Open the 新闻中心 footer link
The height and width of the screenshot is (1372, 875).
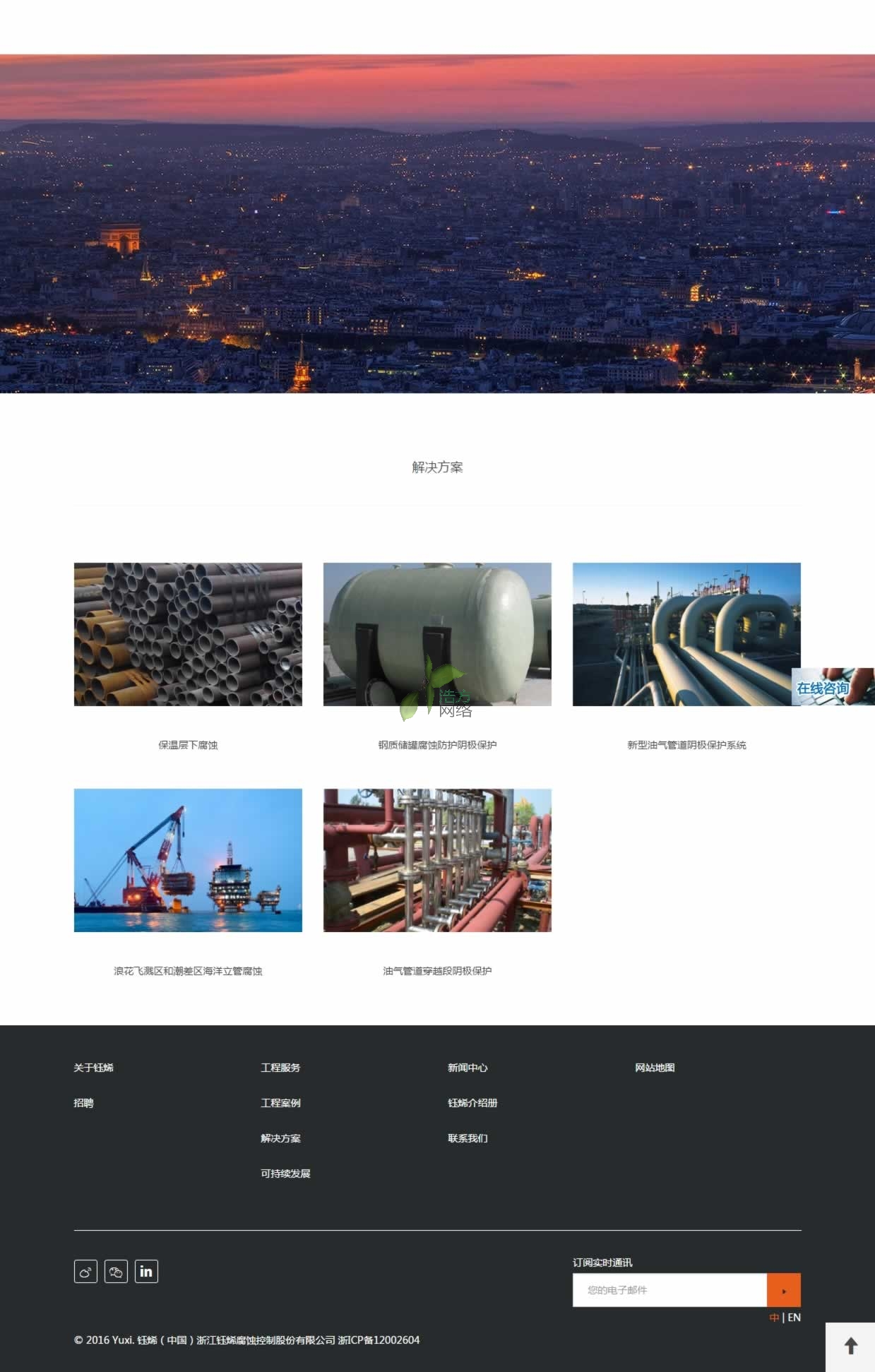[x=468, y=1068]
